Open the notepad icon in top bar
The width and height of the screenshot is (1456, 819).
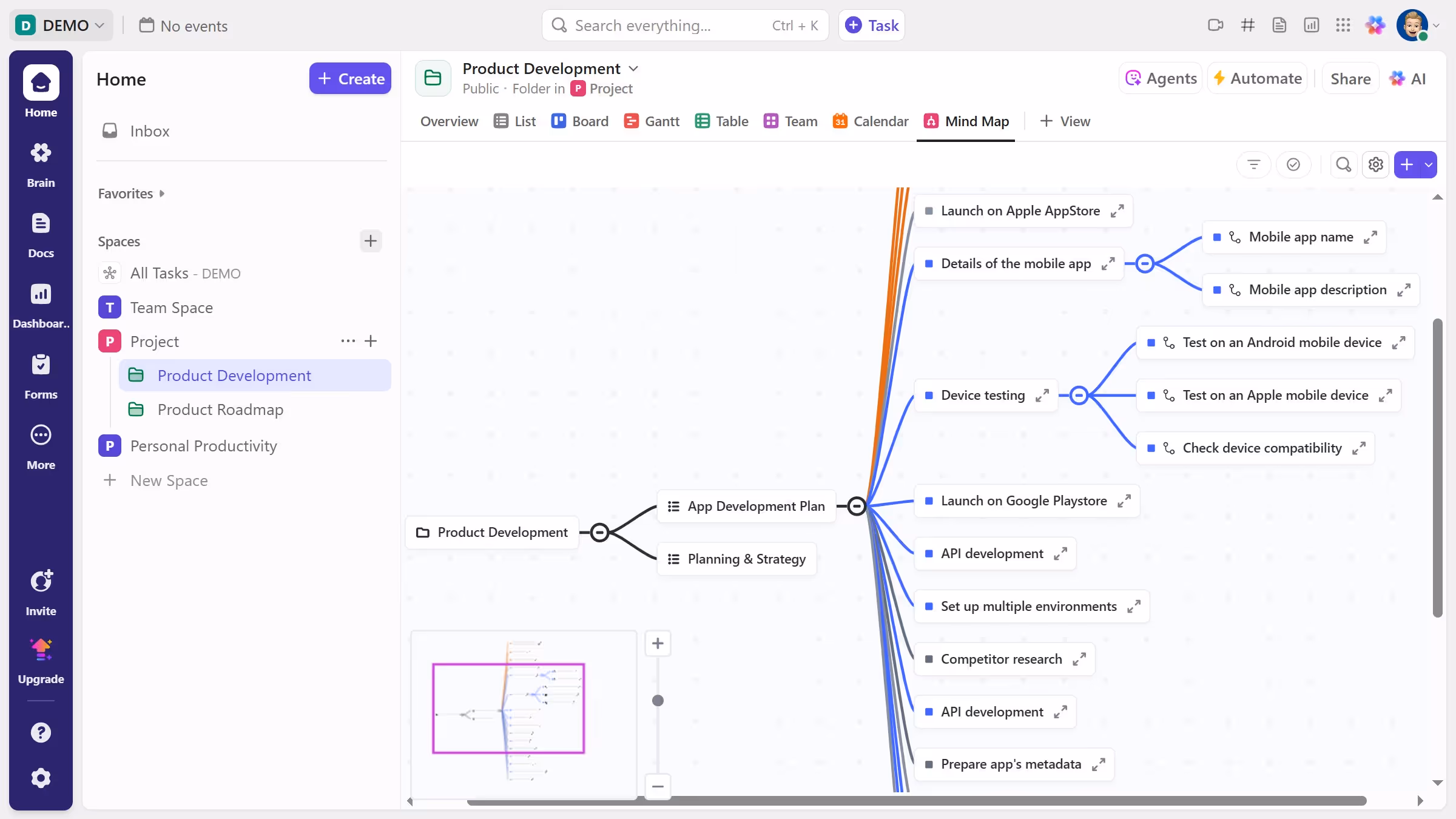click(1279, 25)
